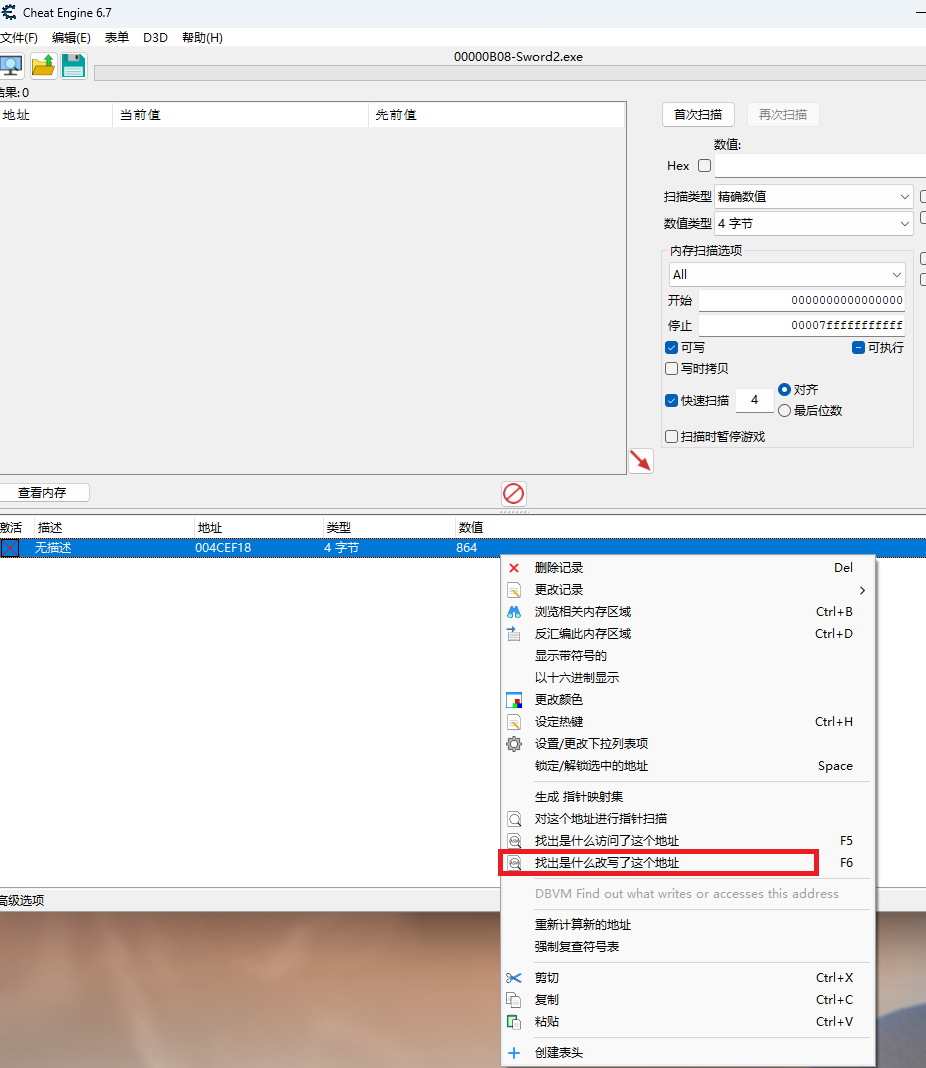The height and width of the screenshot is (1068, 926).
Task: Click the value 864 in address row
Action: (x=467, y=548)
